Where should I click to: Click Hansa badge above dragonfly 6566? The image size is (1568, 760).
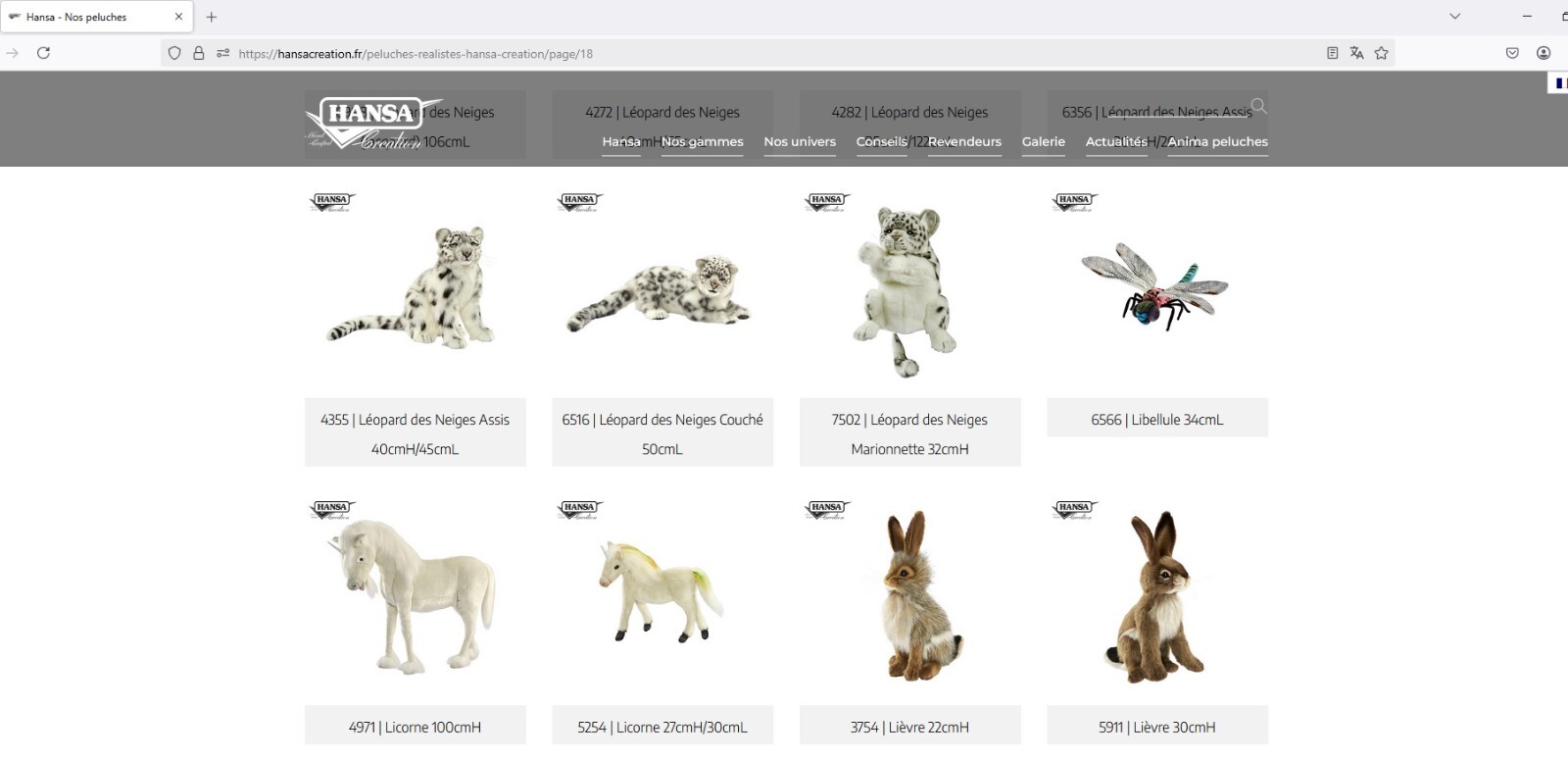1074,202
